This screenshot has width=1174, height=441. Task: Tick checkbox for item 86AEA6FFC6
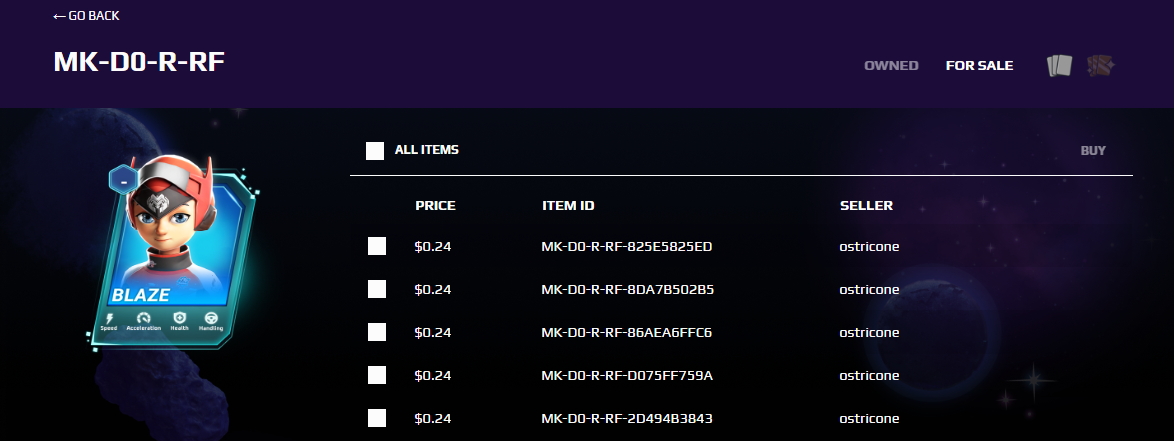377,332
